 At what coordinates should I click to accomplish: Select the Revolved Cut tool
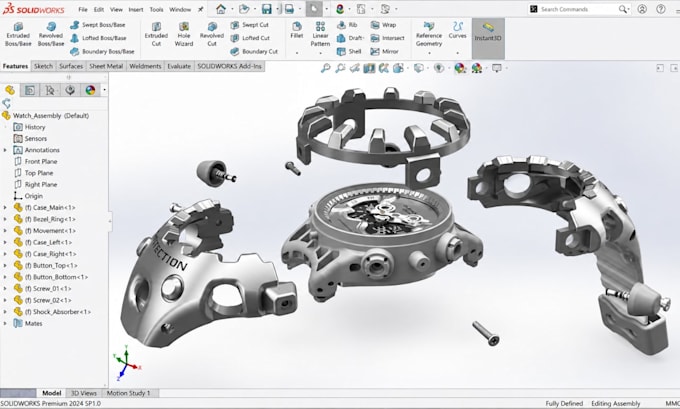click(x=212, y=34)
